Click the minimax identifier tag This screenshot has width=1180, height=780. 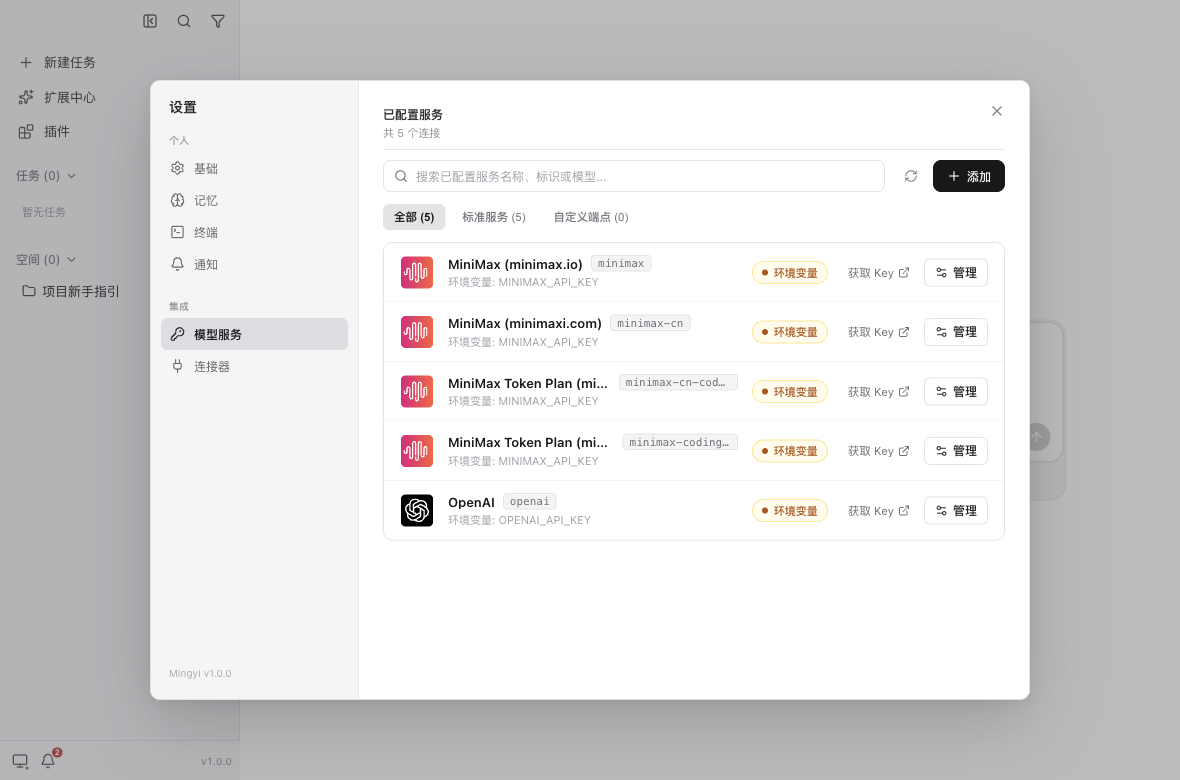pyautogui.click(x=621, y=264)
